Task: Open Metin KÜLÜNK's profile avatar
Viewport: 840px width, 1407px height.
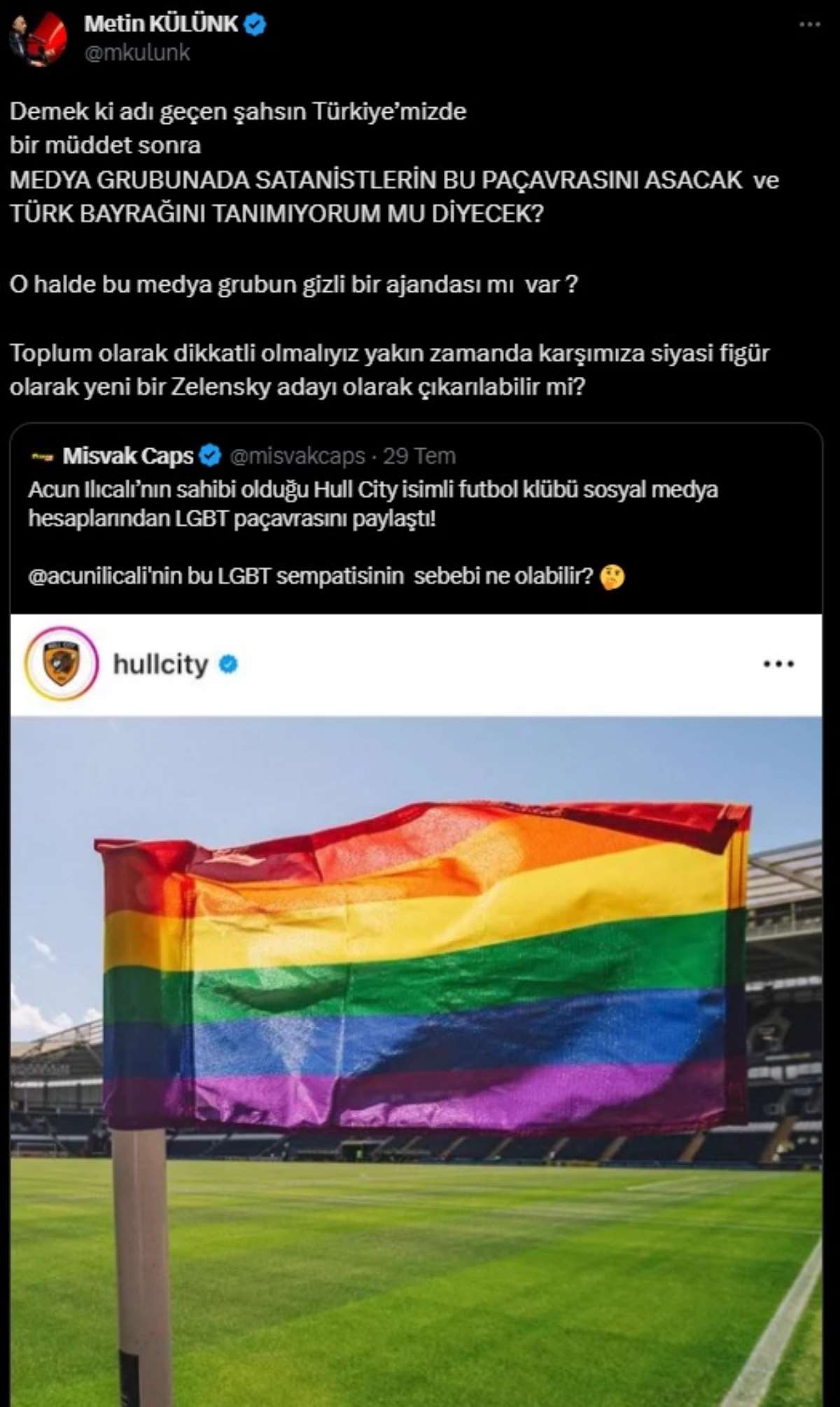Action: 38,38
